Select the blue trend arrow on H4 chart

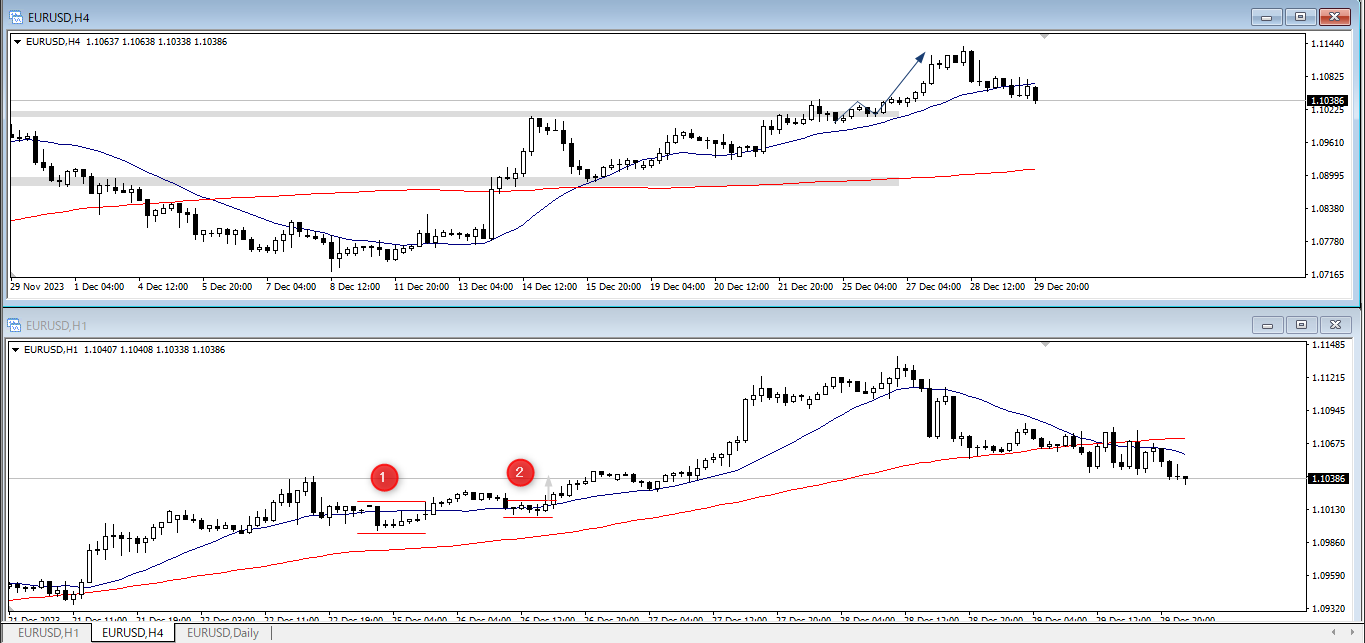tap(904, 77)
